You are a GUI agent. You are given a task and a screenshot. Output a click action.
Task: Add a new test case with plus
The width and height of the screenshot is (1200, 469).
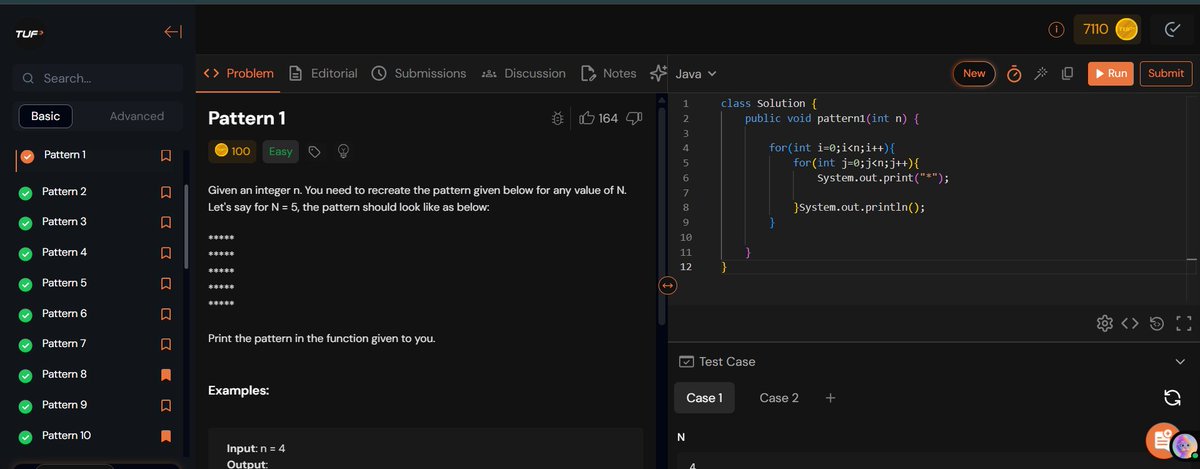click(x=830, y=398)
